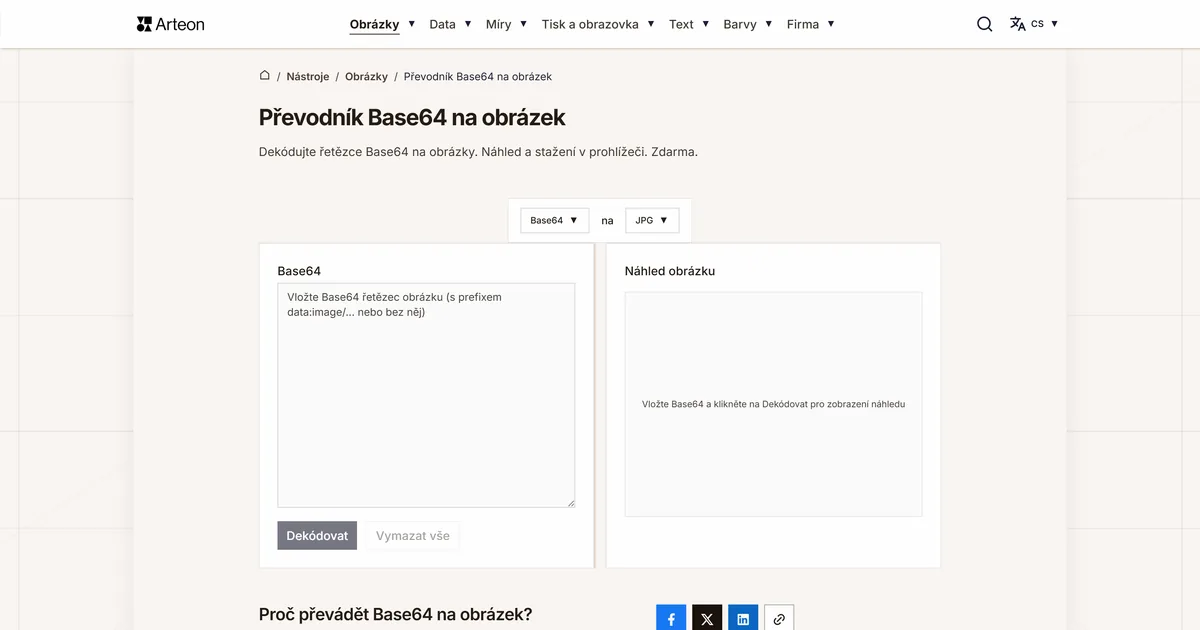This screenshot has width=1200, height=630.
Task: Open the Text navigation item
Action: [x=681, y=24]
